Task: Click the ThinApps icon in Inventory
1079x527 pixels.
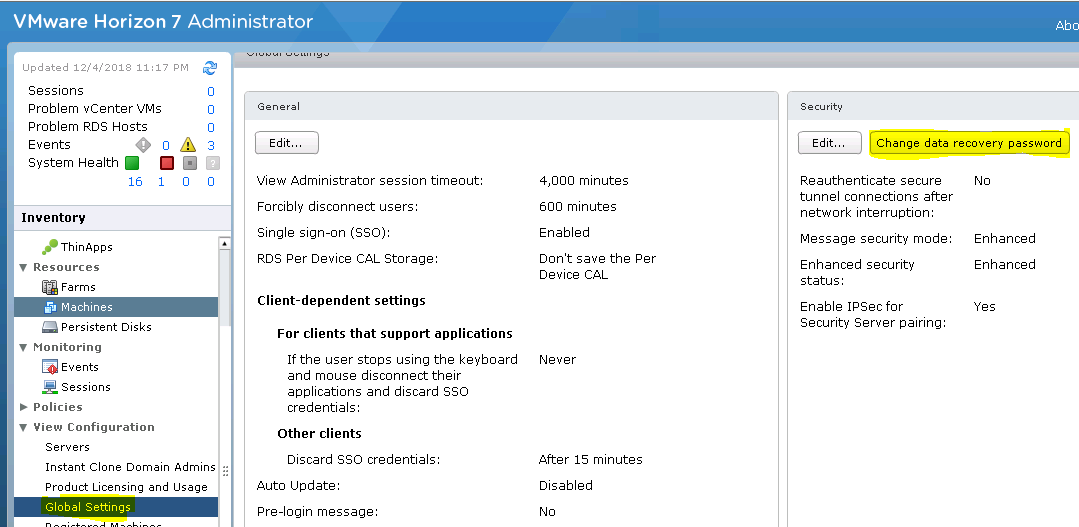Action: pos(50,247)
